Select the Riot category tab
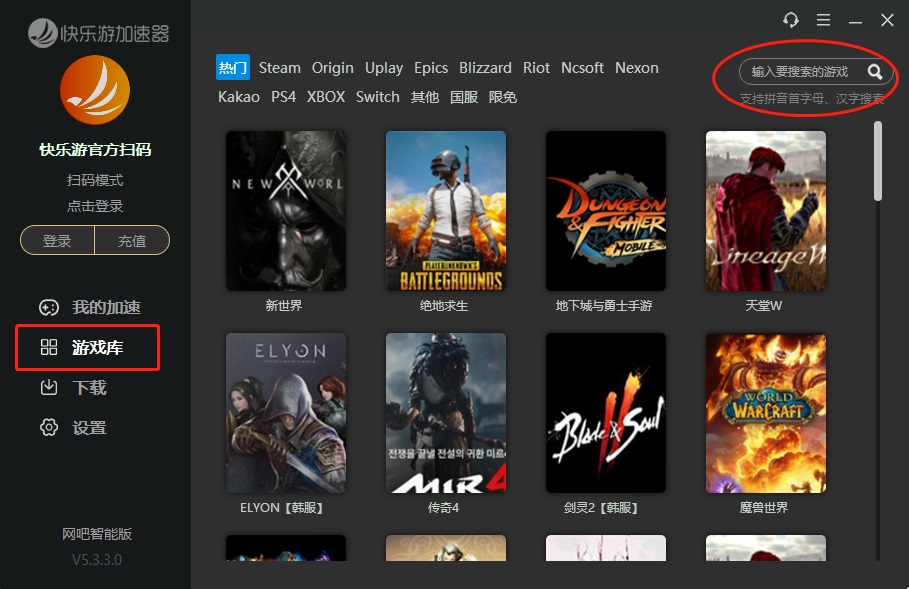909x589 pixels. coord(536,68)
